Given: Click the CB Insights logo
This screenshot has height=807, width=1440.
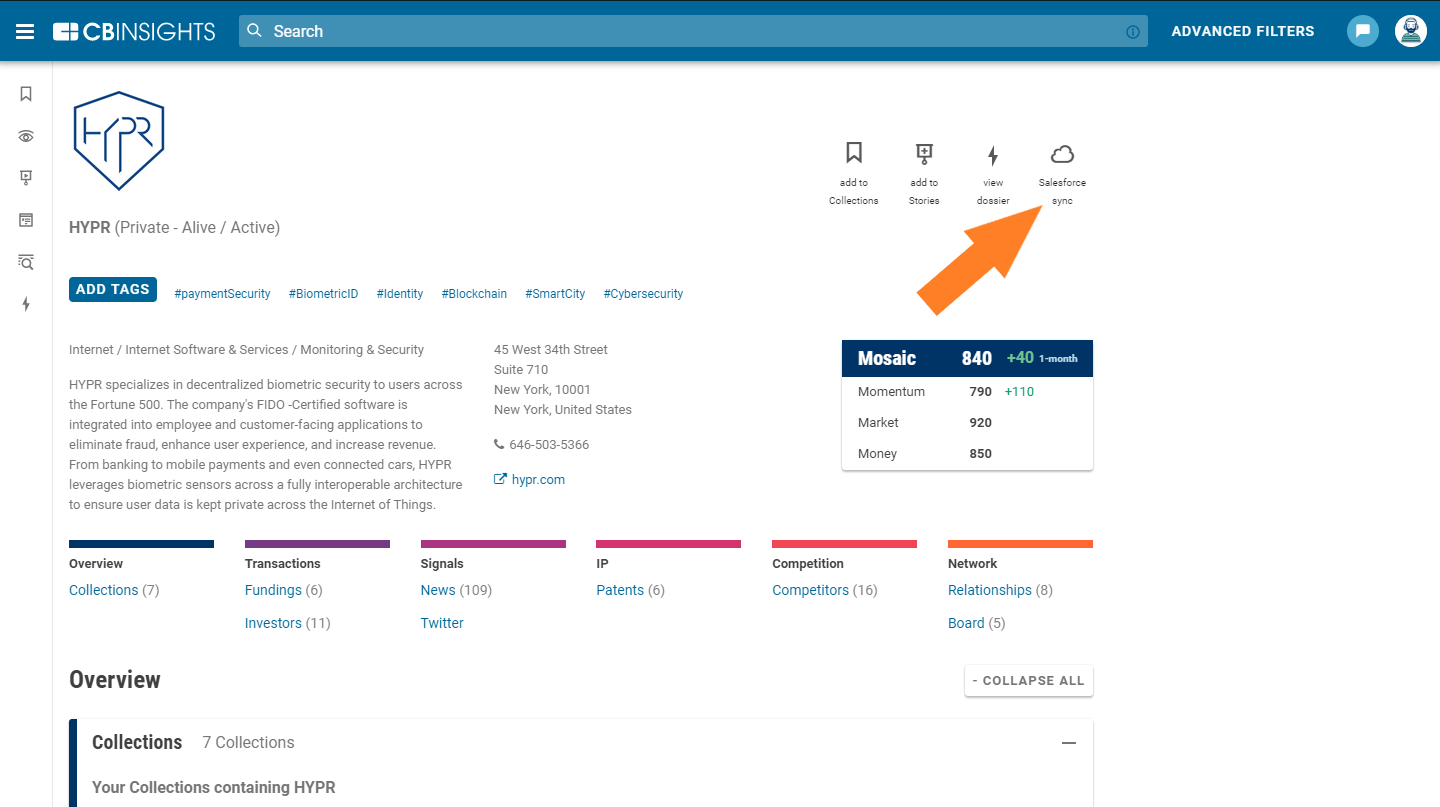Looking at the screenshot, I should [134, 31].
